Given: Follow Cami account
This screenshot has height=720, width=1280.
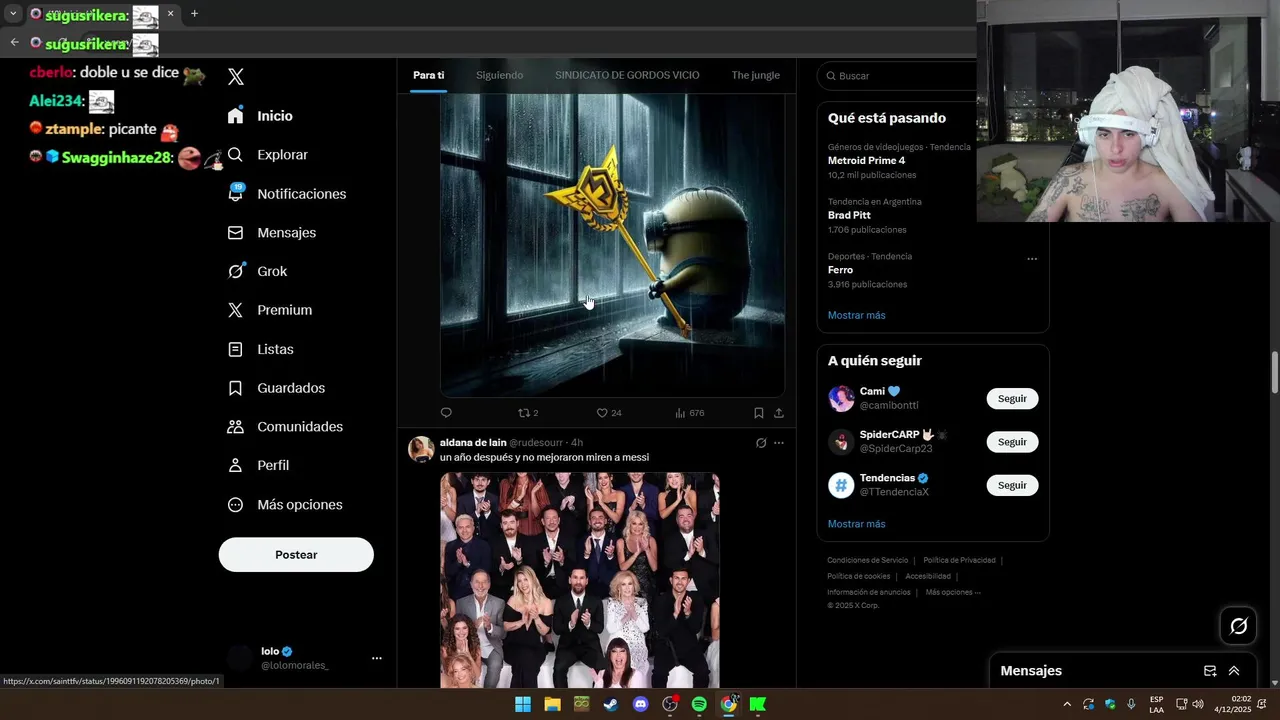Looking at the screenshot, I should tap(1012, 399).
